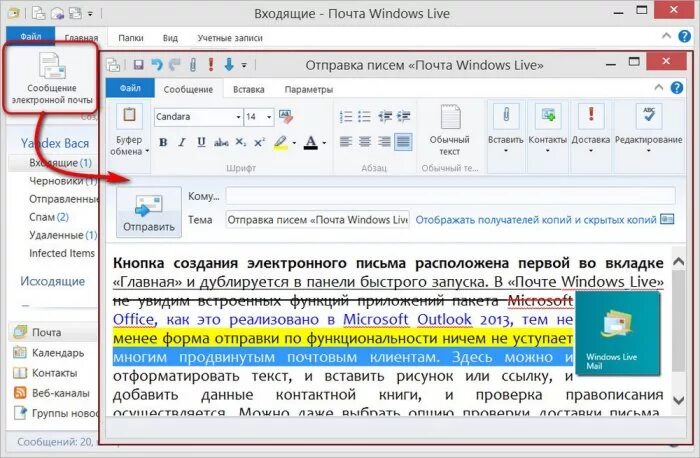700x458 pixels.
Task: Set high priority with red exclamation in quick toolbar
Action: coord(211,65)
